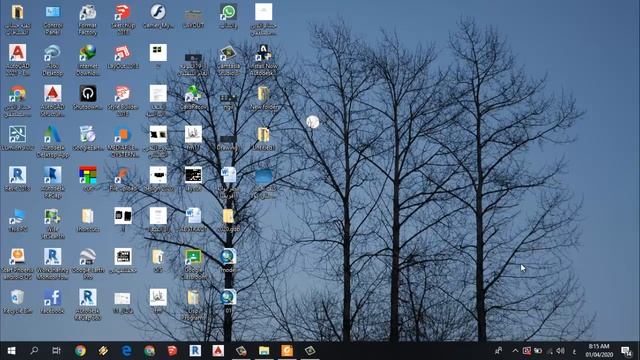Open the Autodesk Desktop App shortcut
Viewport: 640px width, 360px height.
point(53,142)
